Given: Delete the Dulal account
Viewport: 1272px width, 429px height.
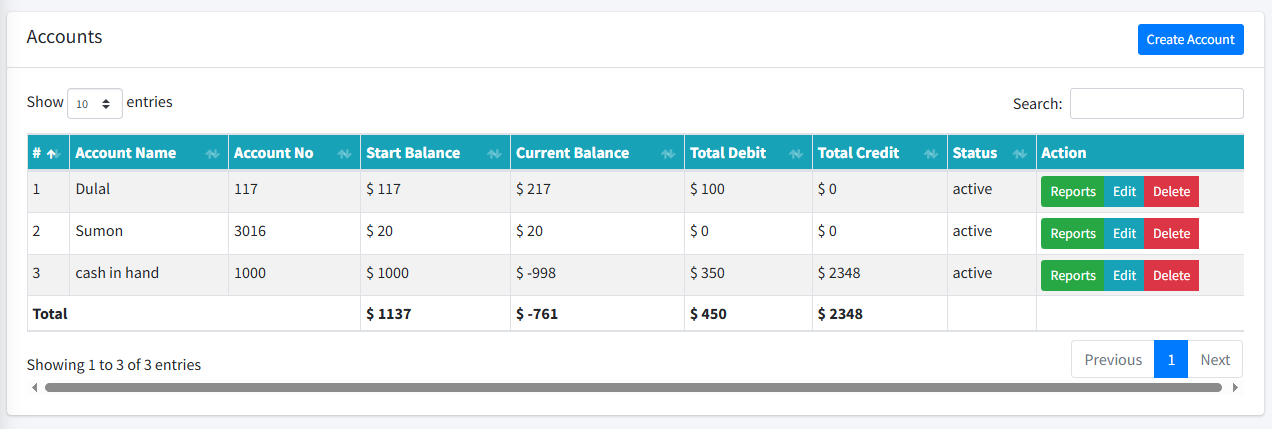Looking at the screenshot, I should click(x=1171, y=192).
